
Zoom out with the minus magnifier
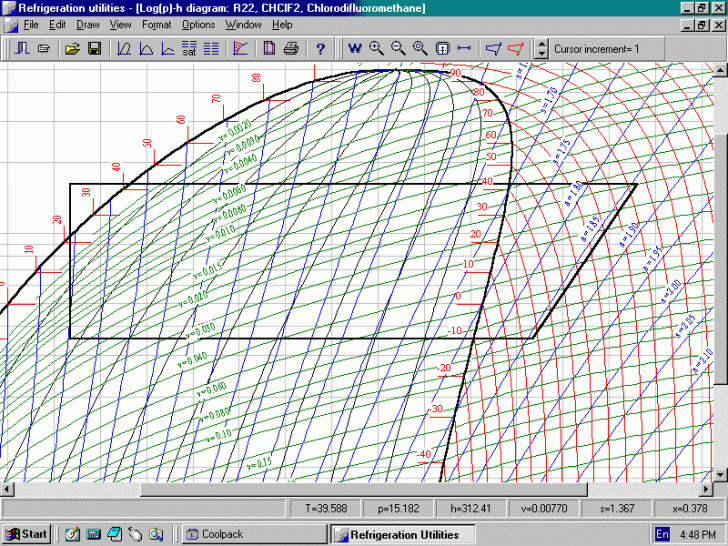coord(398,48)
